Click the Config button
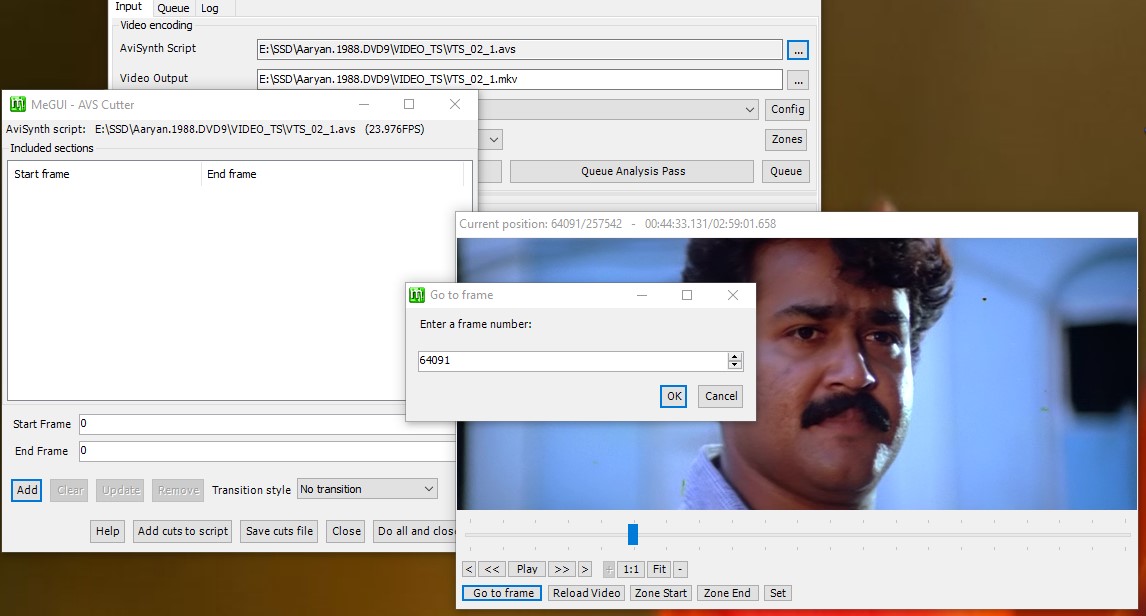Screen dimensions: 1146x616 (787, 109)
